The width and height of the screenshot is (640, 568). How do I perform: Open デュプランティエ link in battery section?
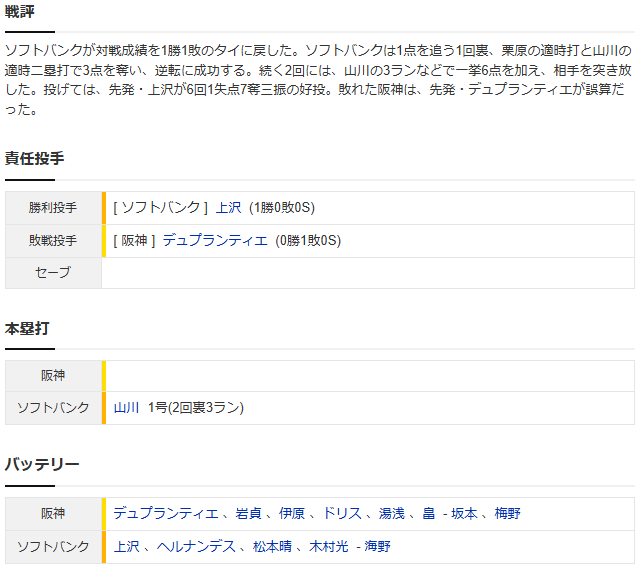click(166, 513)
